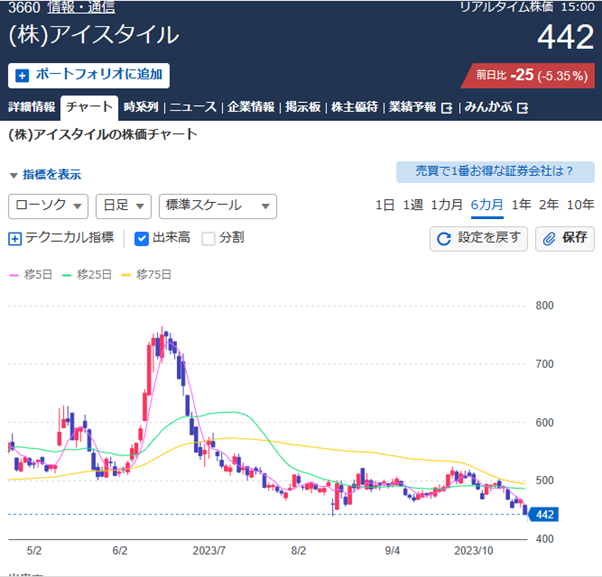Switch to the 詳細情報 tab

[x=31, y=107]
